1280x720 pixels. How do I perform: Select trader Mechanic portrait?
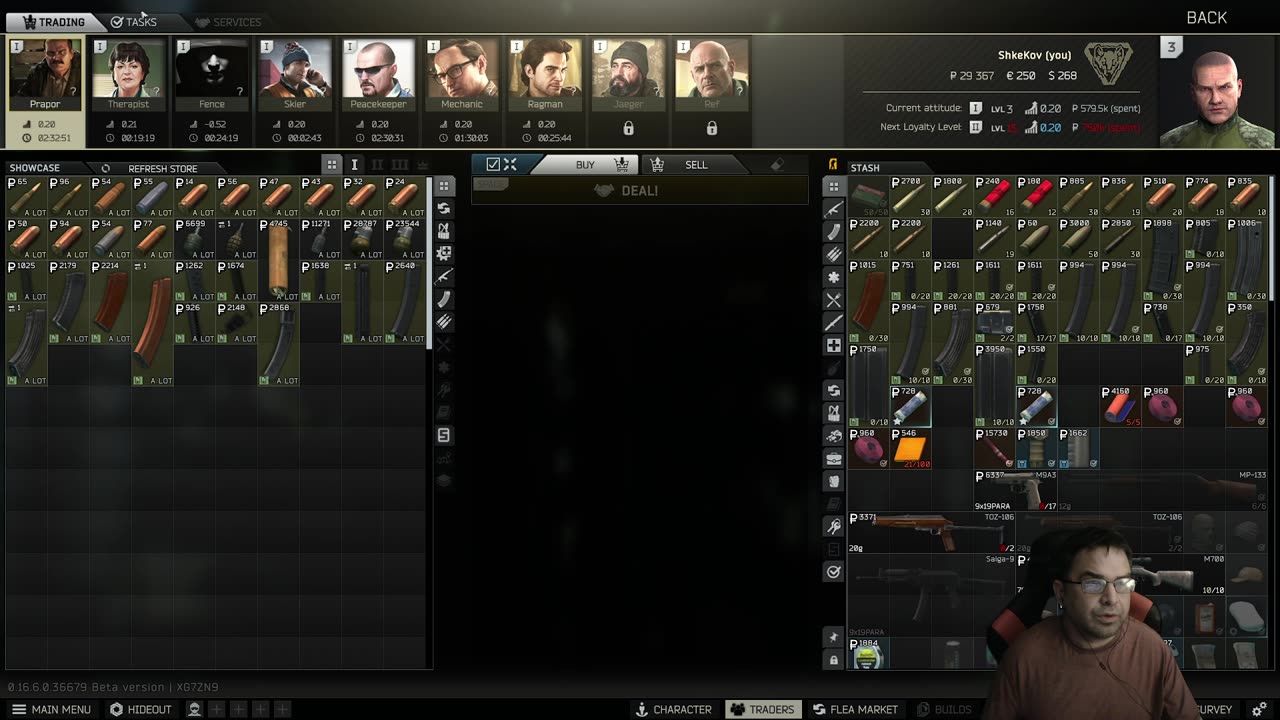point(462,75)
